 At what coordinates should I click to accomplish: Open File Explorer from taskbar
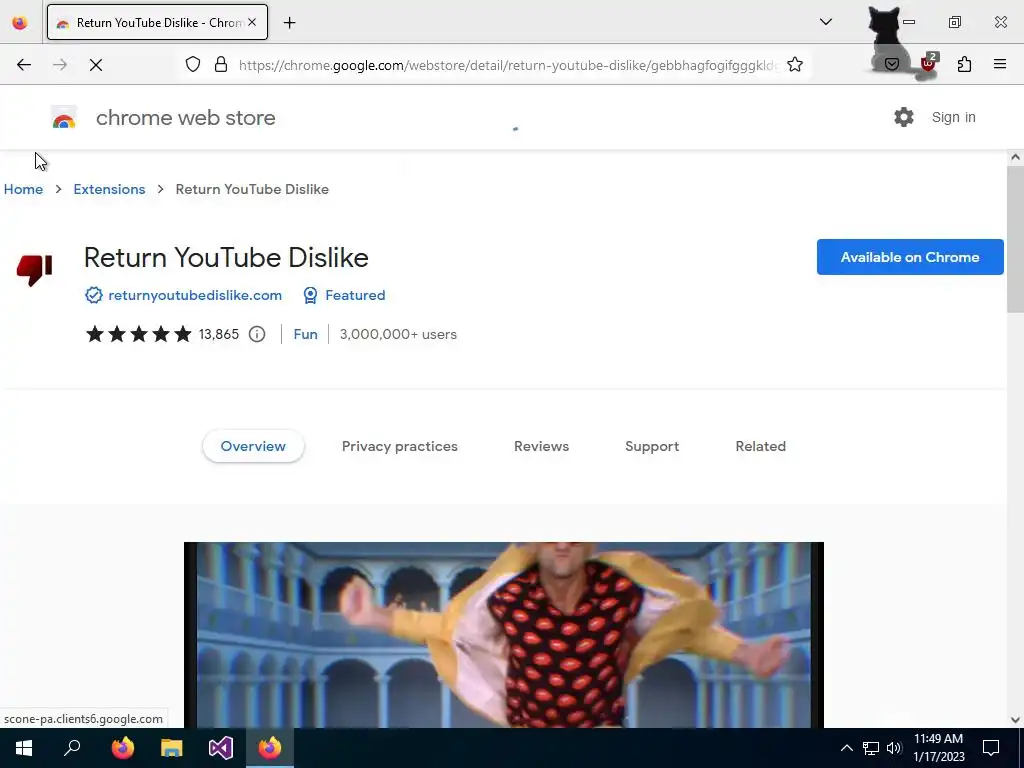[172, 748]
